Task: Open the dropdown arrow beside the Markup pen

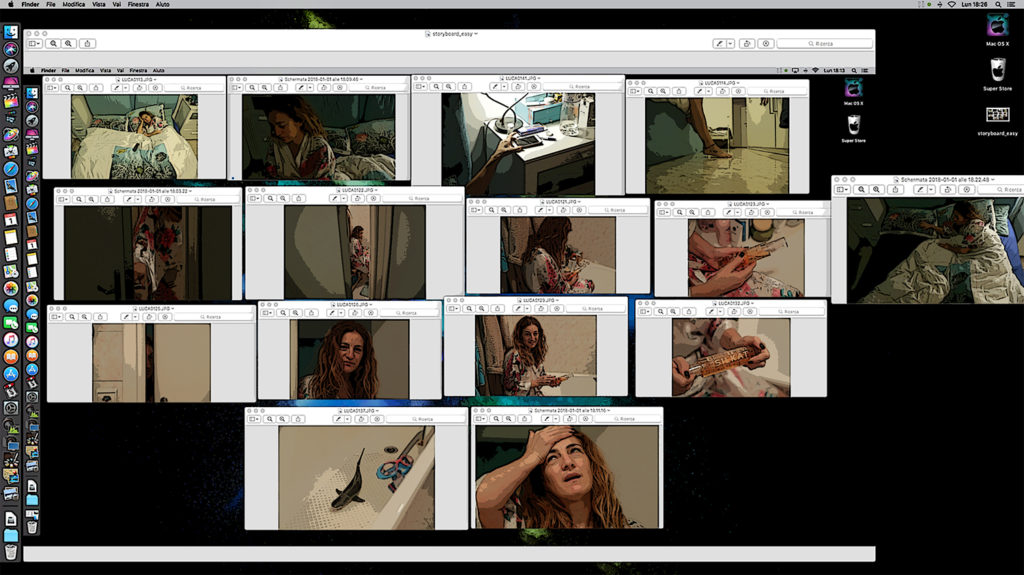Action: coord(731,44)
